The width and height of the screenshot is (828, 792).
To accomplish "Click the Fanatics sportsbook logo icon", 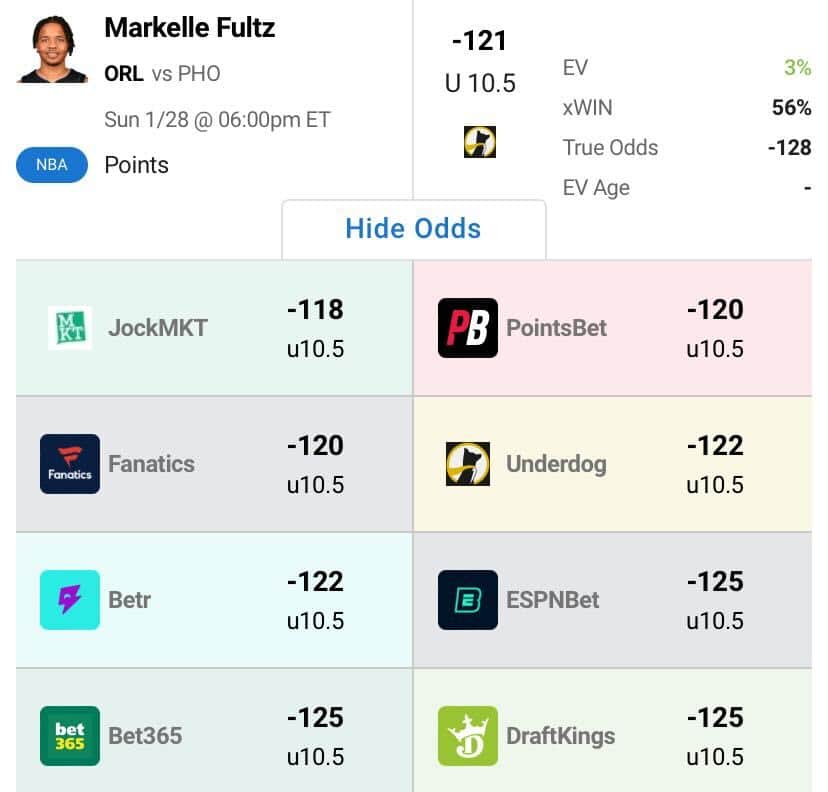I will pos(70,464).
